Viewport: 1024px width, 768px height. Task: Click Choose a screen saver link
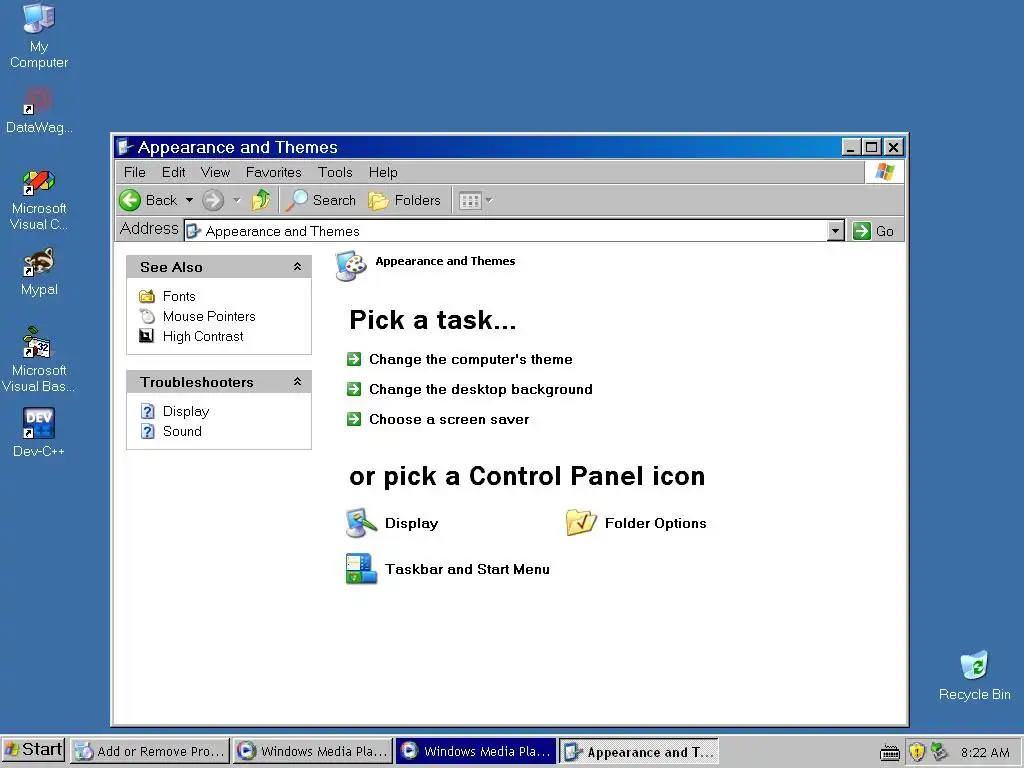click(449, 419)
